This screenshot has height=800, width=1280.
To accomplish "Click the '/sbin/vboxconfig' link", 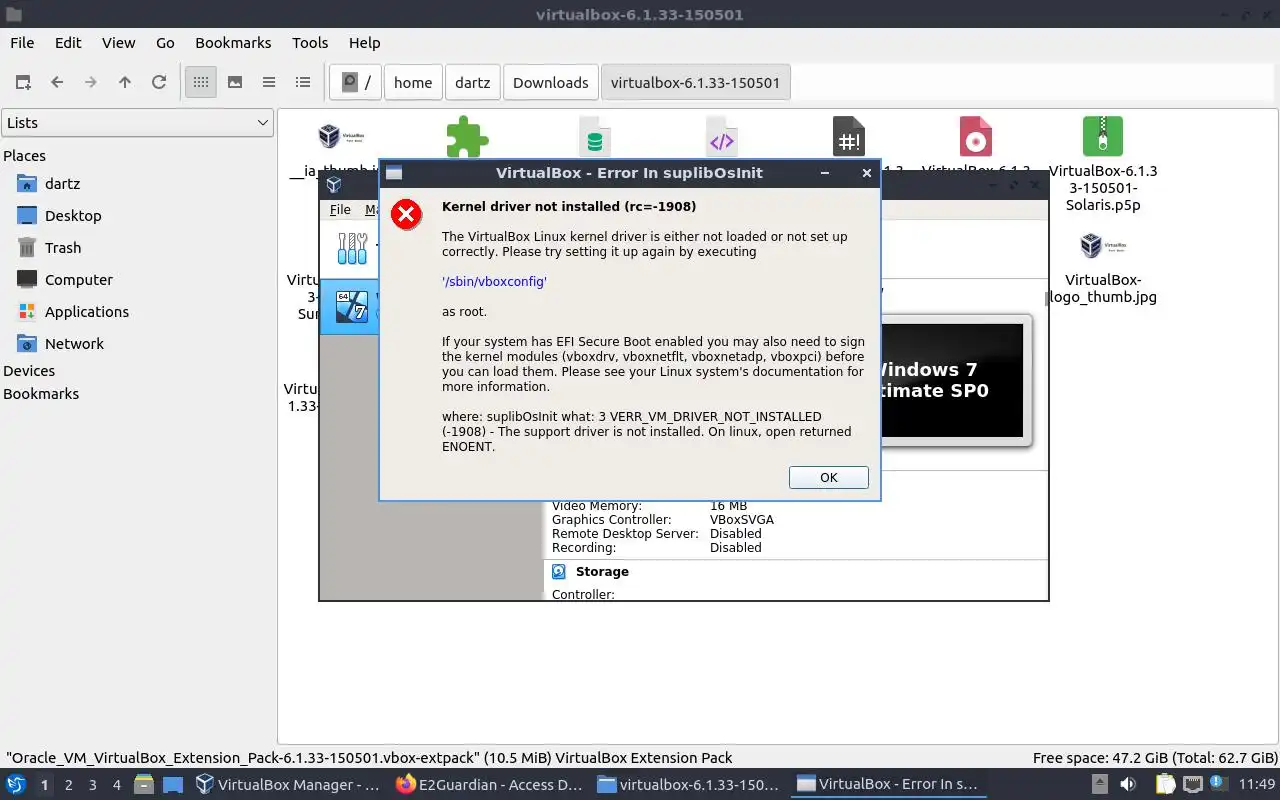I will click(x=494, y=282).
